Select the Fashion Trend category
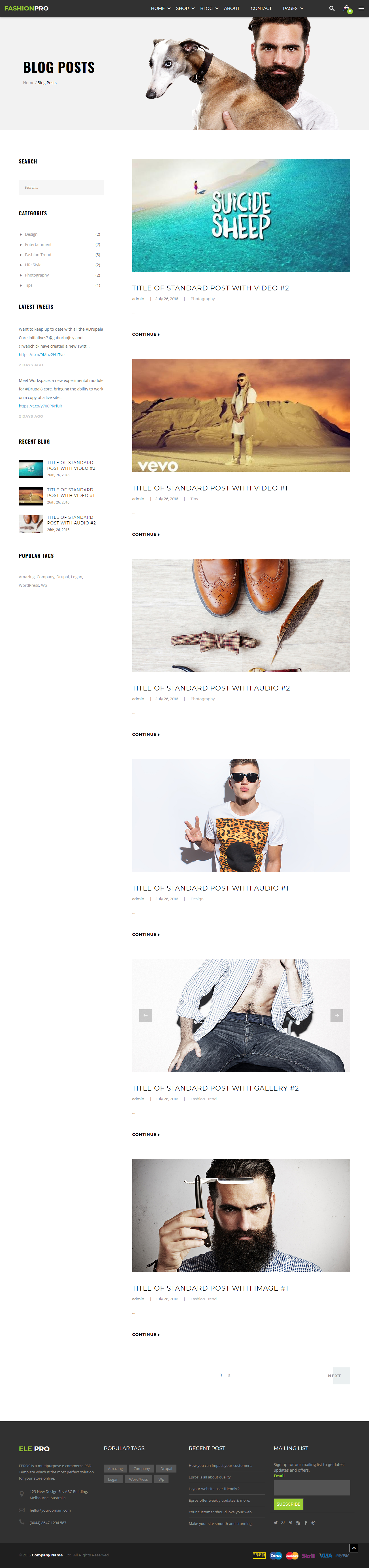Image resolution: width=369 pixels, height=1568 pixels. pyautogui.click(x=38, y=254)
